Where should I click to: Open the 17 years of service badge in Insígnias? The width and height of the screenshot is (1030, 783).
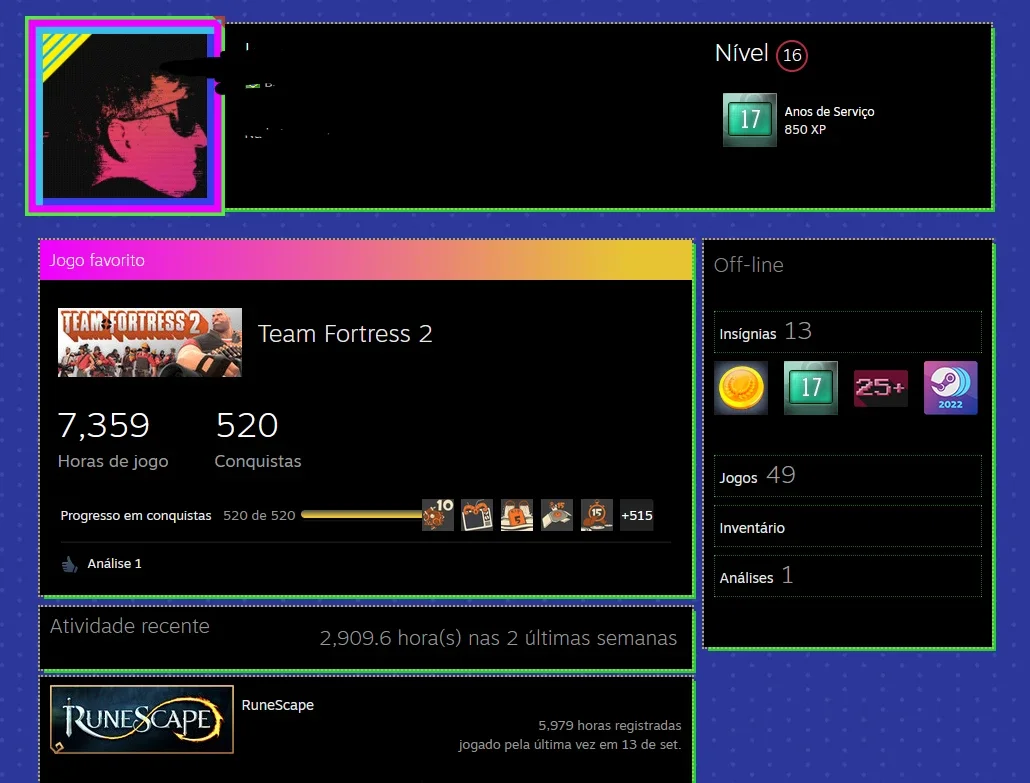tap(811, 388)
